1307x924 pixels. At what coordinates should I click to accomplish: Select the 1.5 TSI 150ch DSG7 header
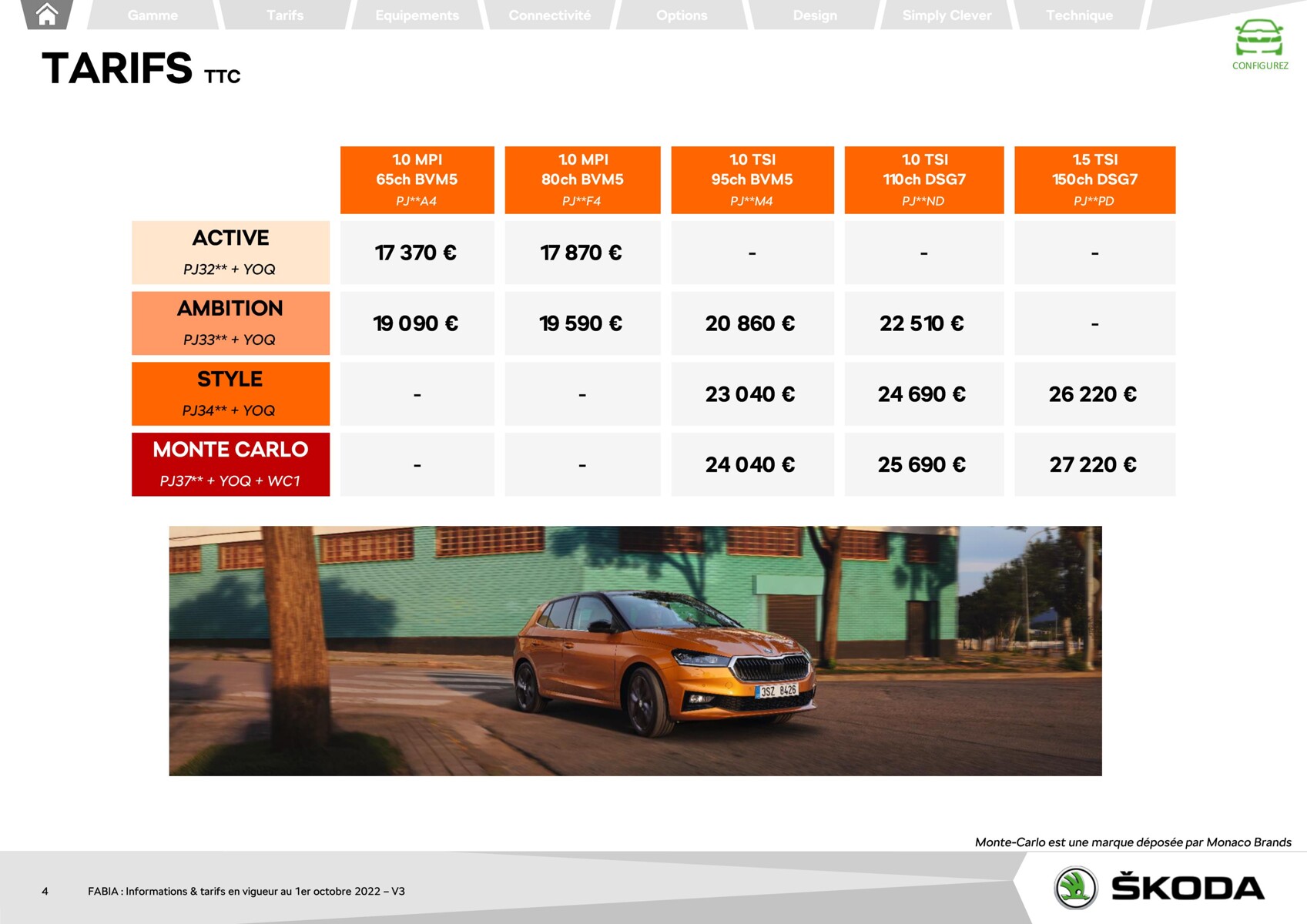[1095, 180]
